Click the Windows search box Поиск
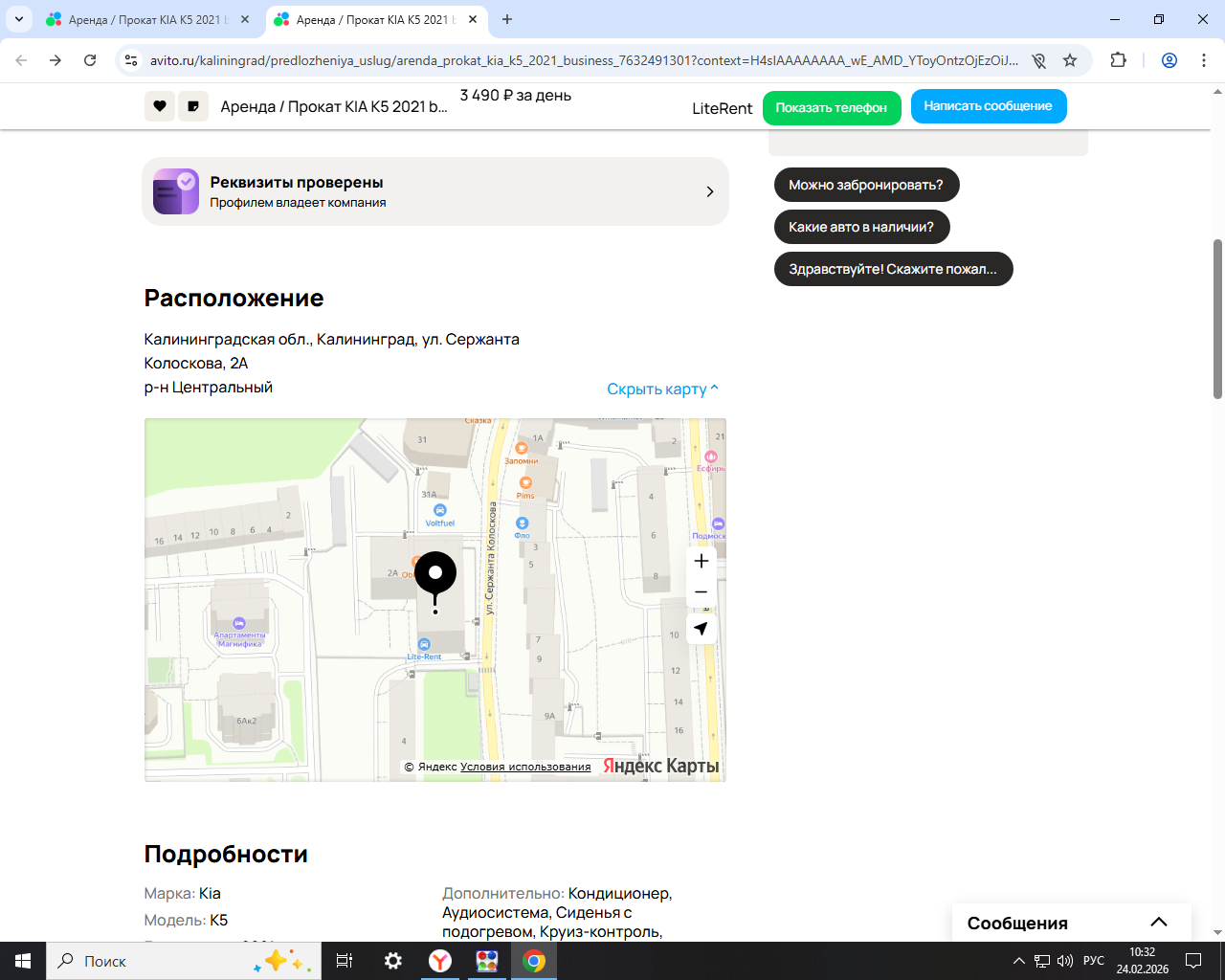1225x980 pixels. coord(184,961)
